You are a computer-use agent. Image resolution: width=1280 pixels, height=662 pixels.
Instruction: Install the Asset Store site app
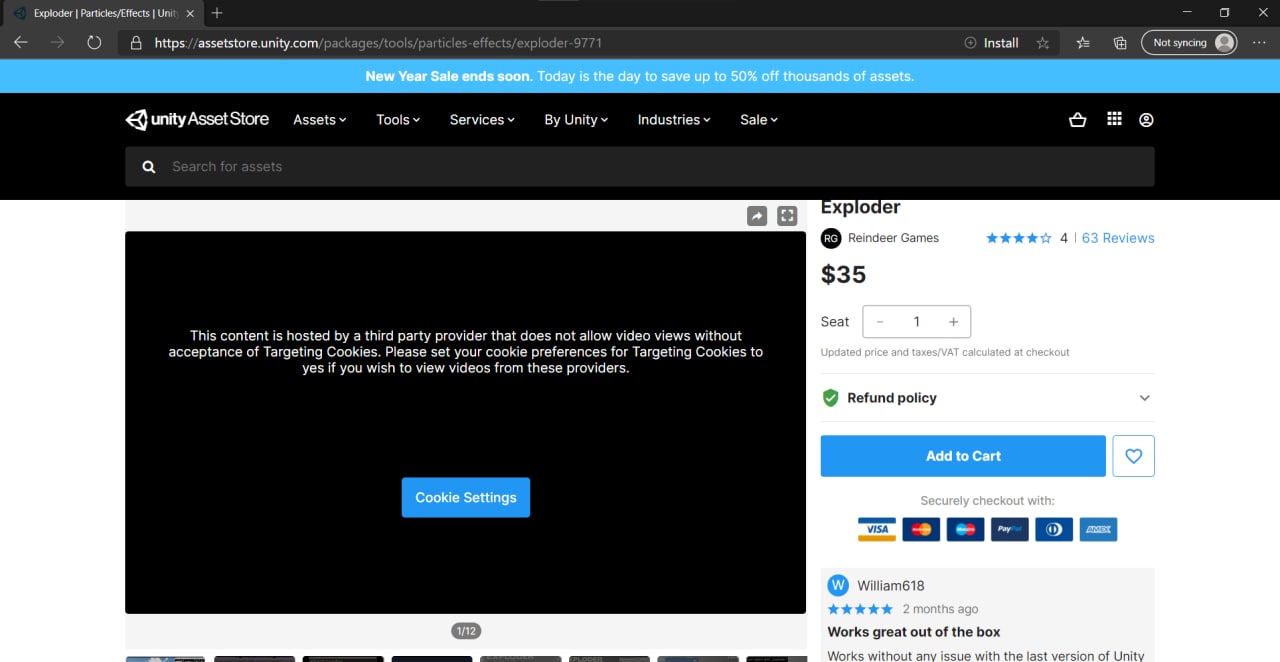click(991, 43)
